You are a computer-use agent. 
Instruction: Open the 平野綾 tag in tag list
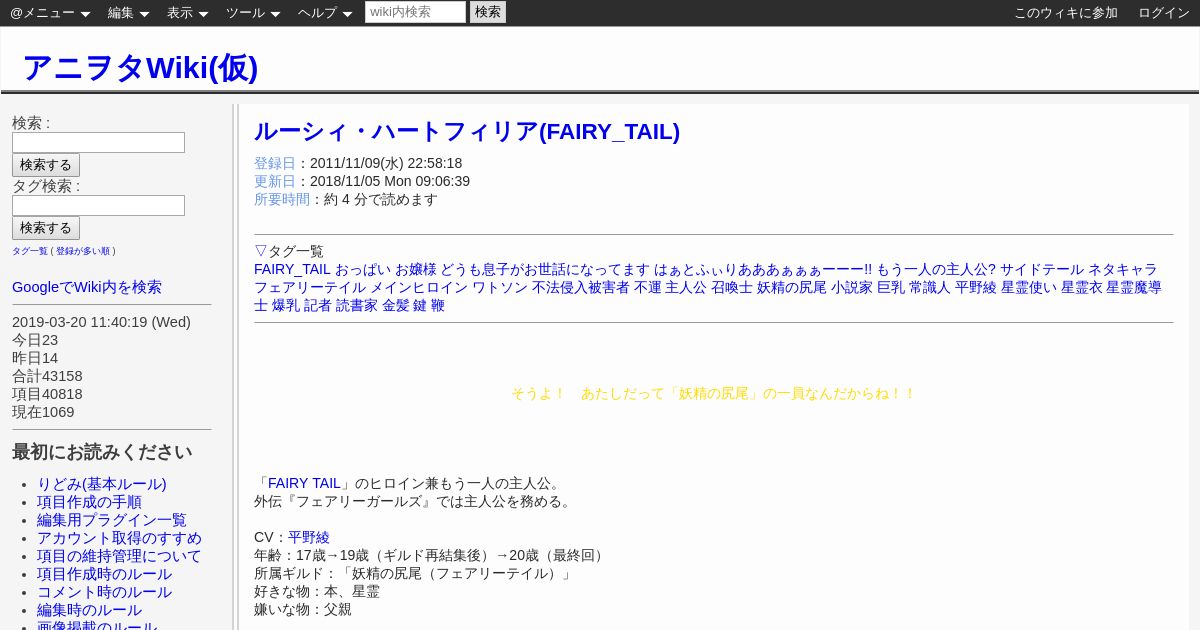pos(976,287)
